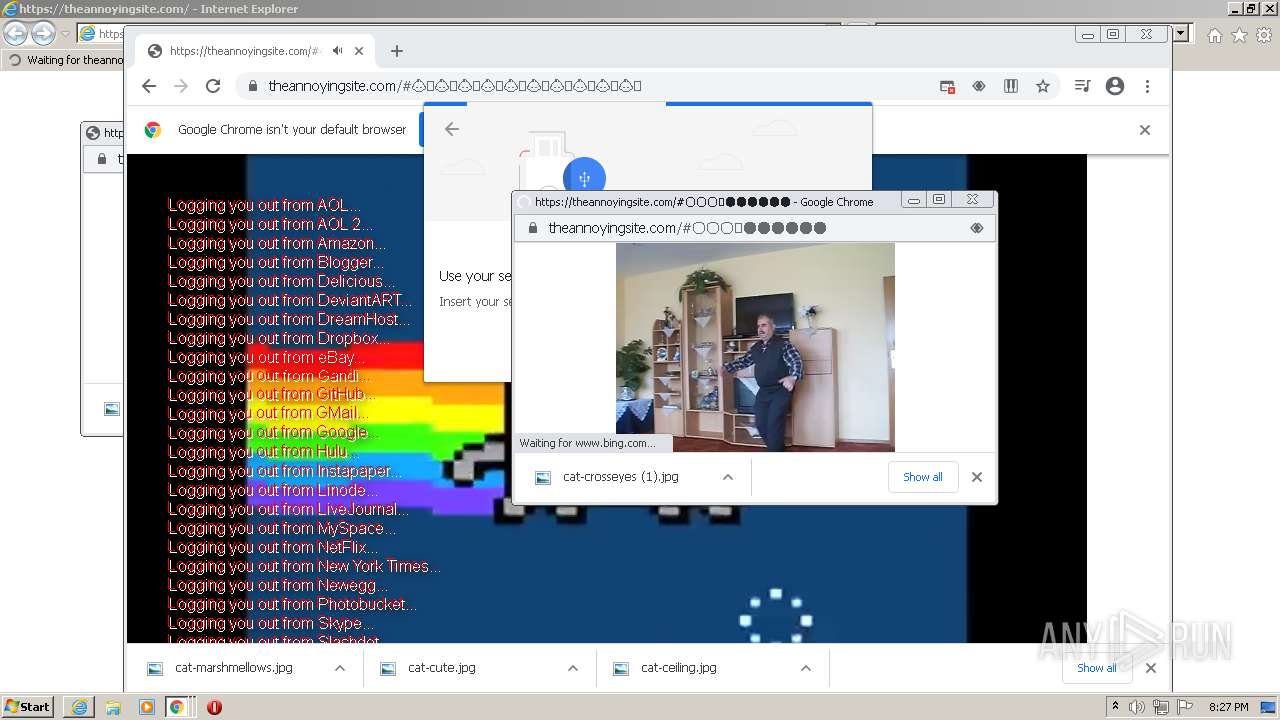Close the popup window's download bar
This screenshot has height=720, width=1280.
(977, 477)
